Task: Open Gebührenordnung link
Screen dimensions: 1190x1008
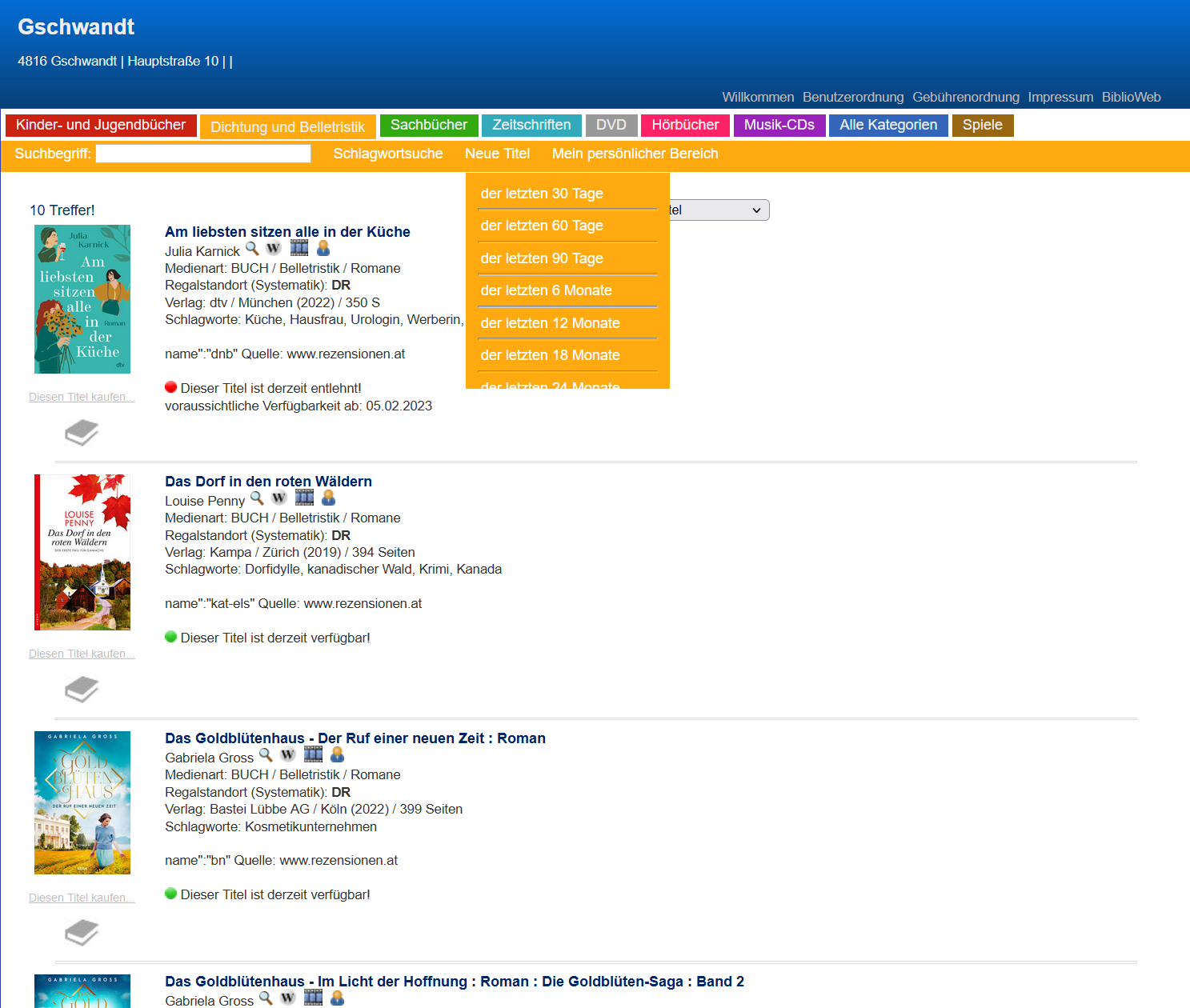Action: click(x=966, y=97)
